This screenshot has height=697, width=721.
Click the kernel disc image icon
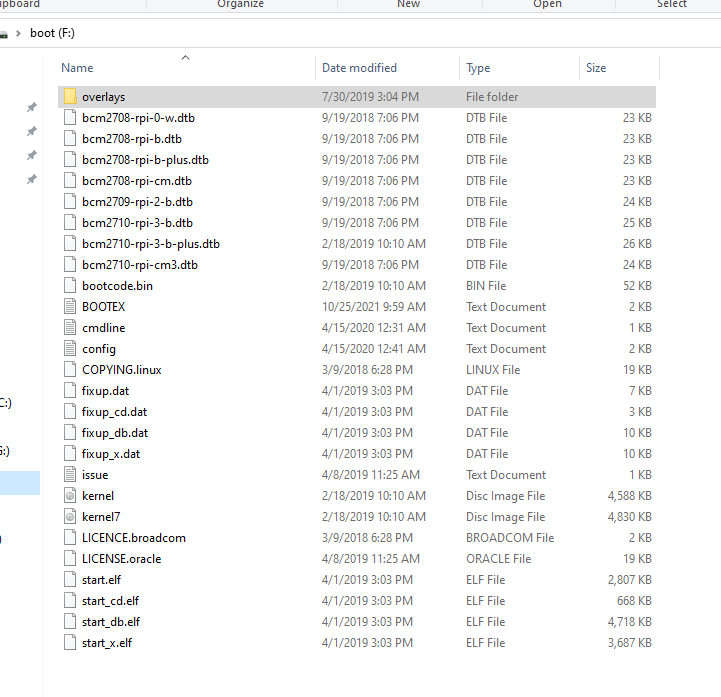click(69, 496)
